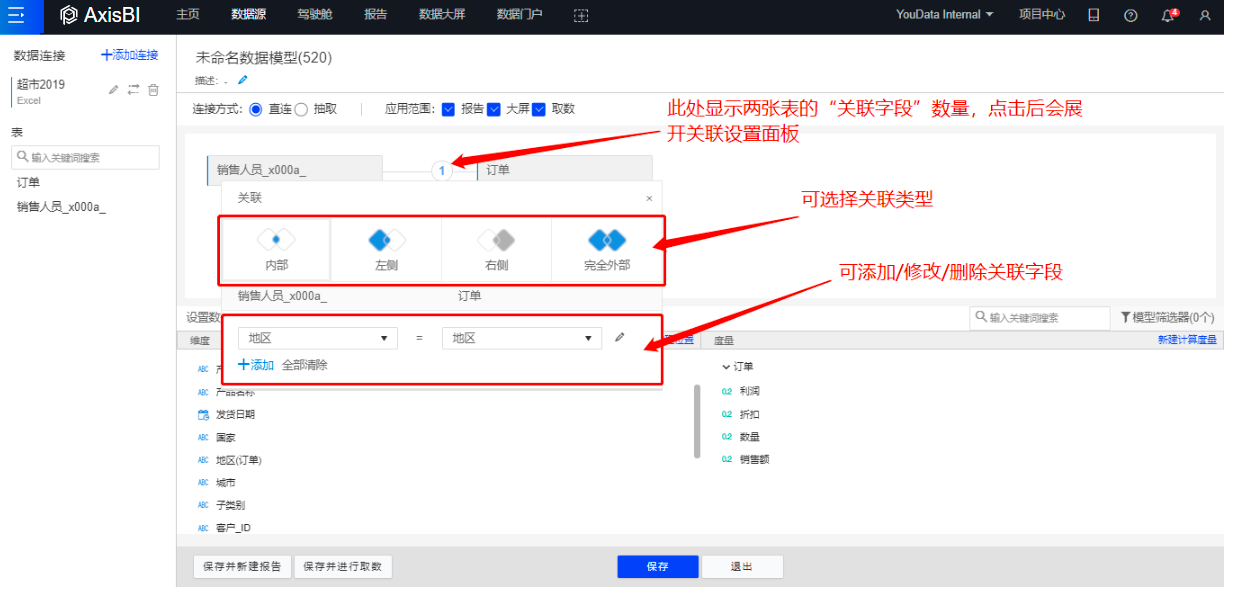Delete the 超市2019 connection via trash icon
The image size is (1234, 600).
153,90
